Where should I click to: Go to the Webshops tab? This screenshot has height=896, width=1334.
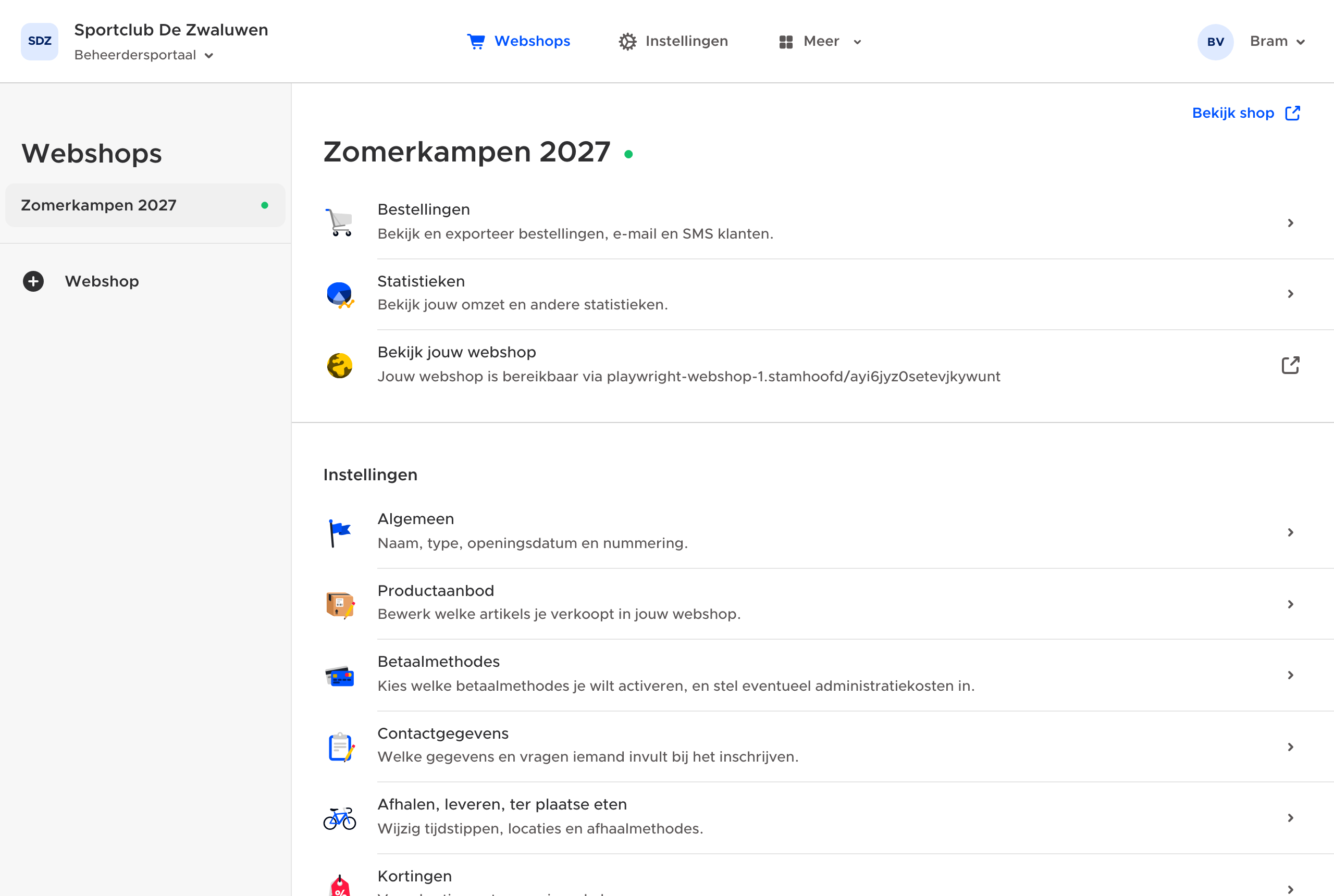tap(518, 41)
